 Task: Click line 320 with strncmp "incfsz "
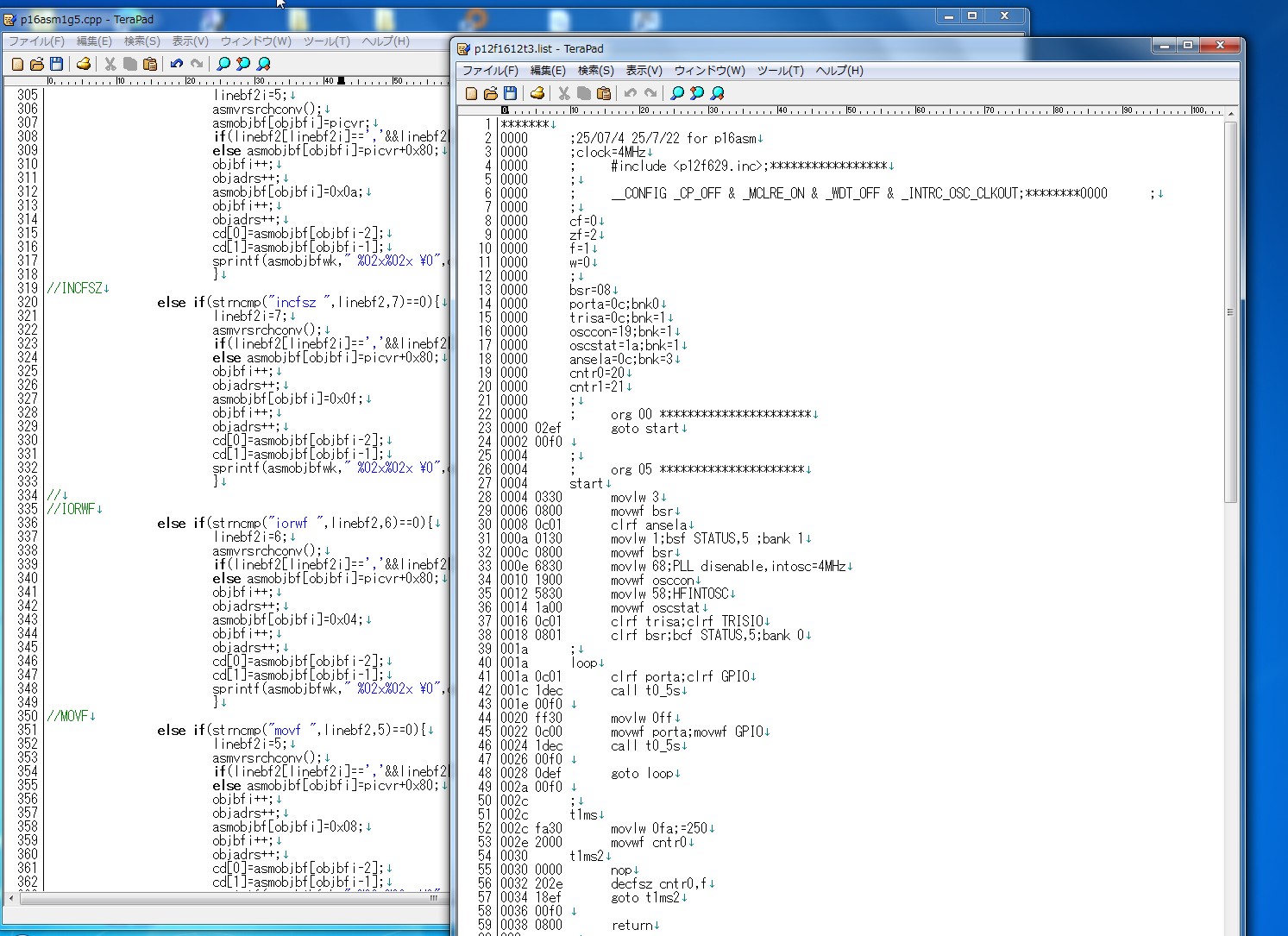(301, 302)
